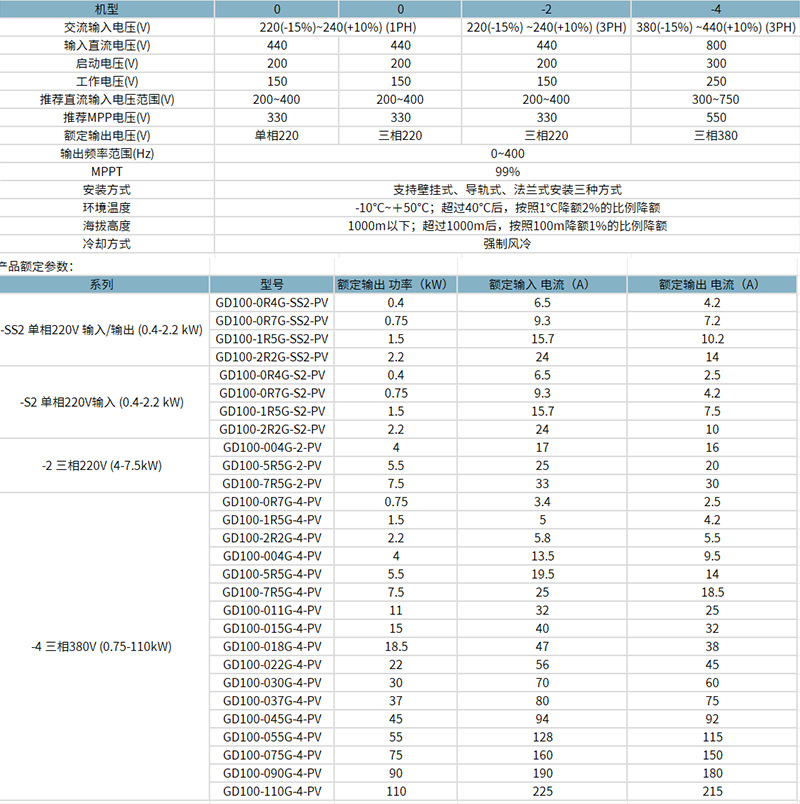Image resolution: width=800 pixels, height=804 pixels.
Task: Click model GD100-7R5G-2-PV
Action: click(272, 484)
